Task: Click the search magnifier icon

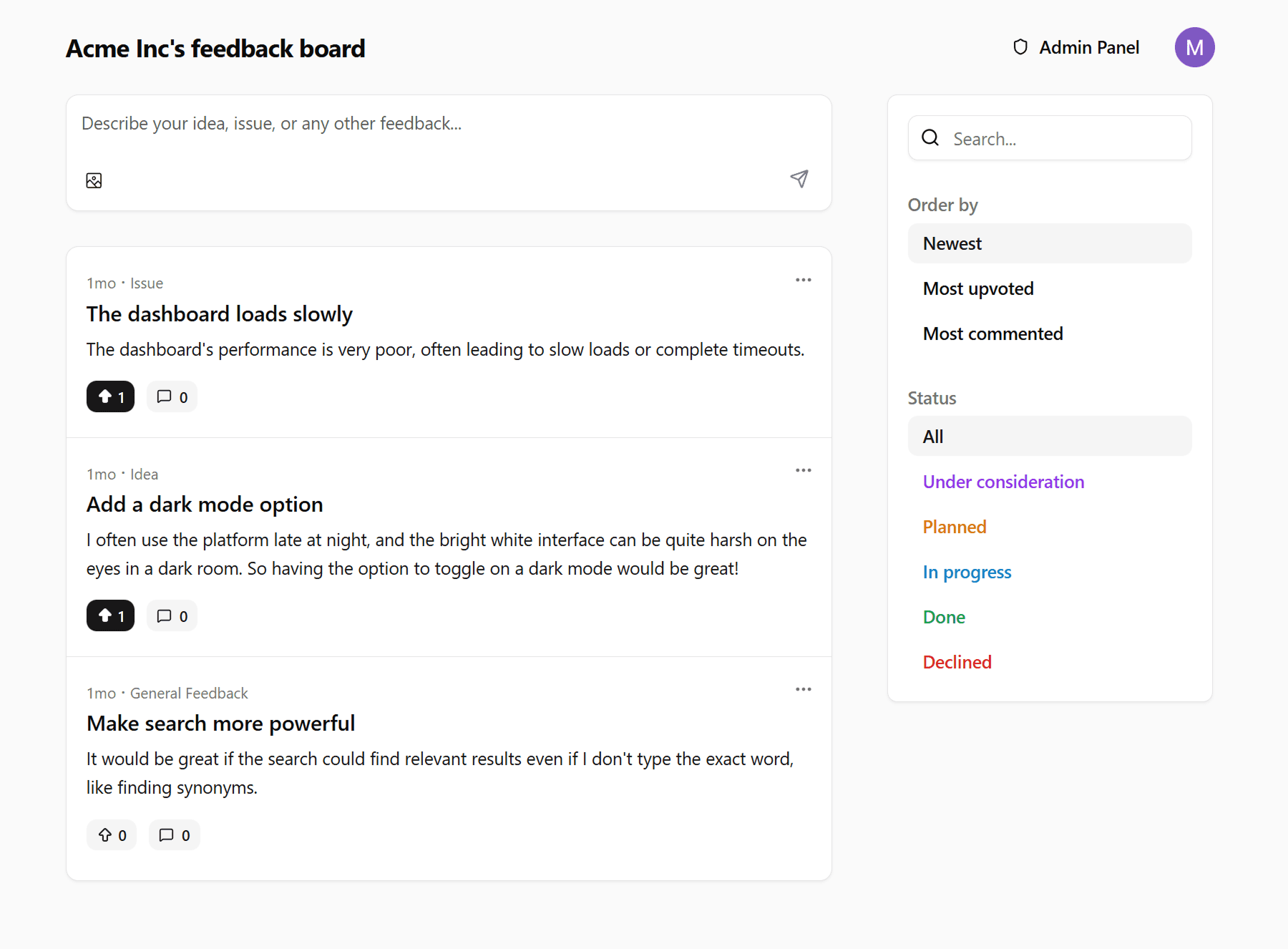Action: 930,138
